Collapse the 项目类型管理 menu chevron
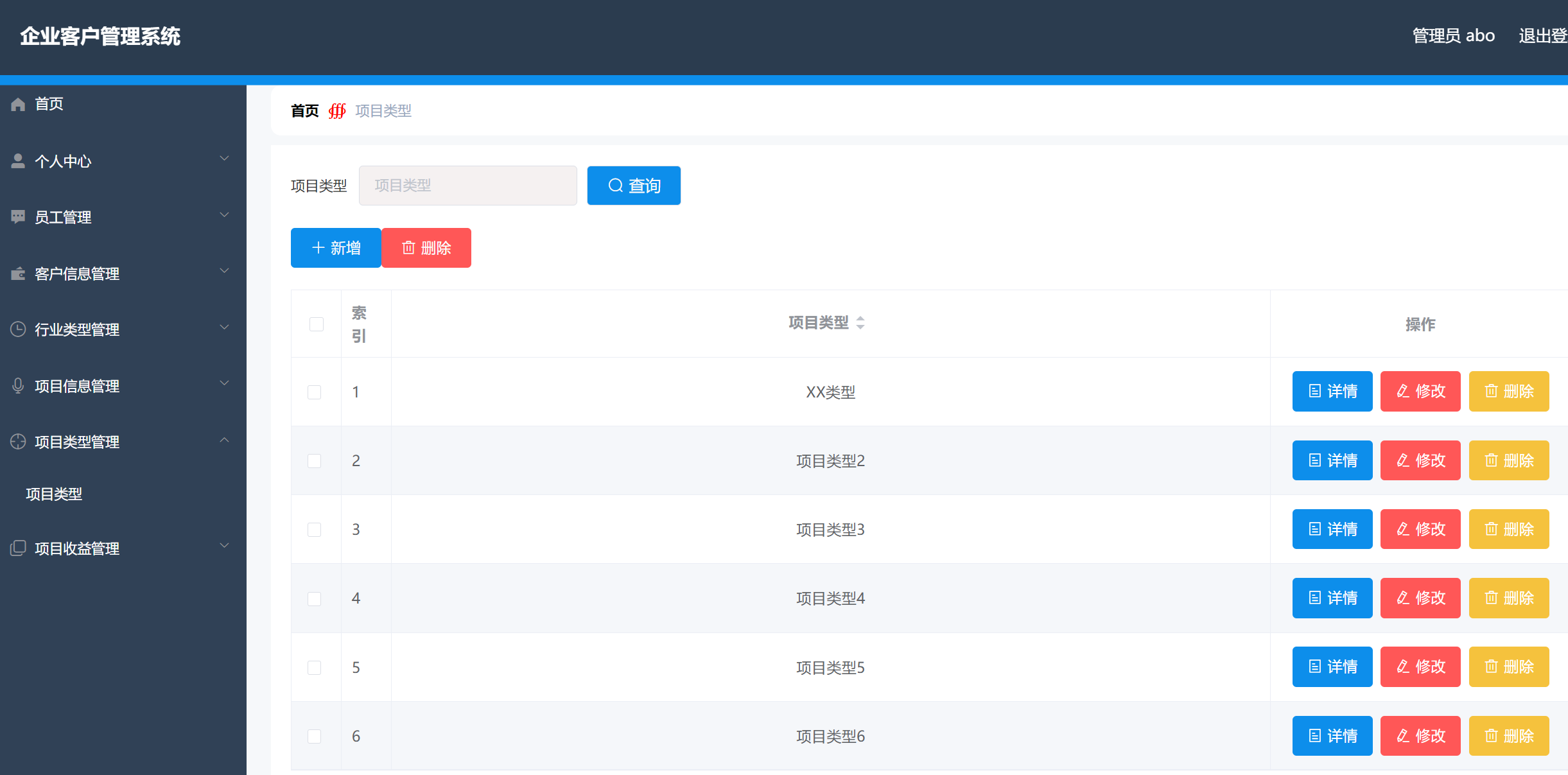This screenshot has width=1568, height=775. pos(224,440)
